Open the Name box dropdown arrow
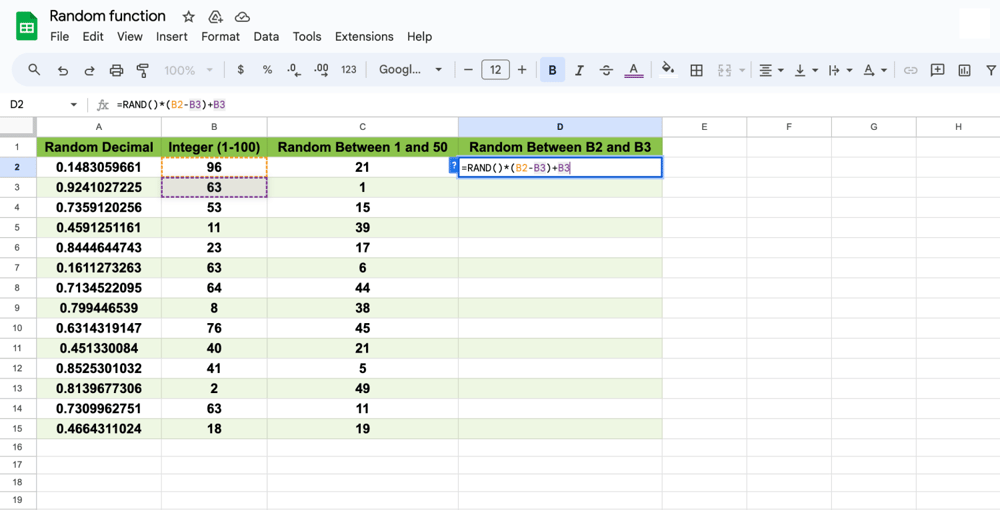Screen dimensions: 1000x511 pyautogui.click(x=73, y=104)
